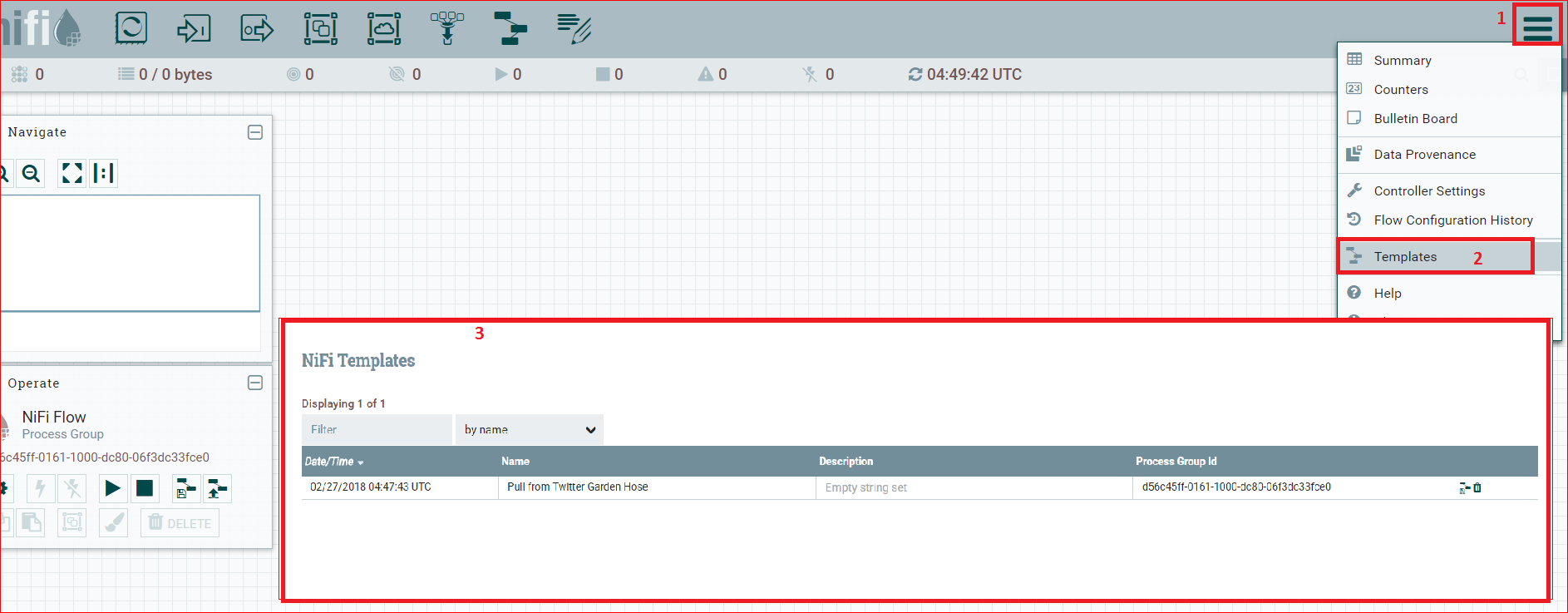Screen dimensions: 1568x613
Task: Open the global hamburger menu
Action: tap(1537, 26)
